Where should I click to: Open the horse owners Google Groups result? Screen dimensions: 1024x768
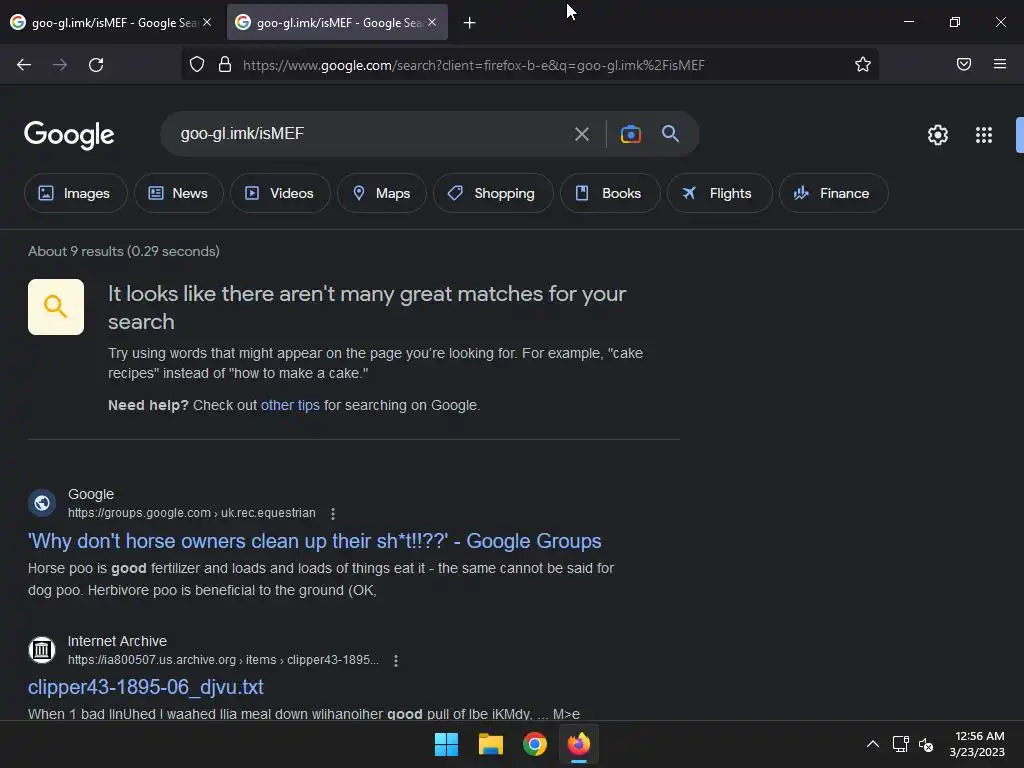(315, 541)
